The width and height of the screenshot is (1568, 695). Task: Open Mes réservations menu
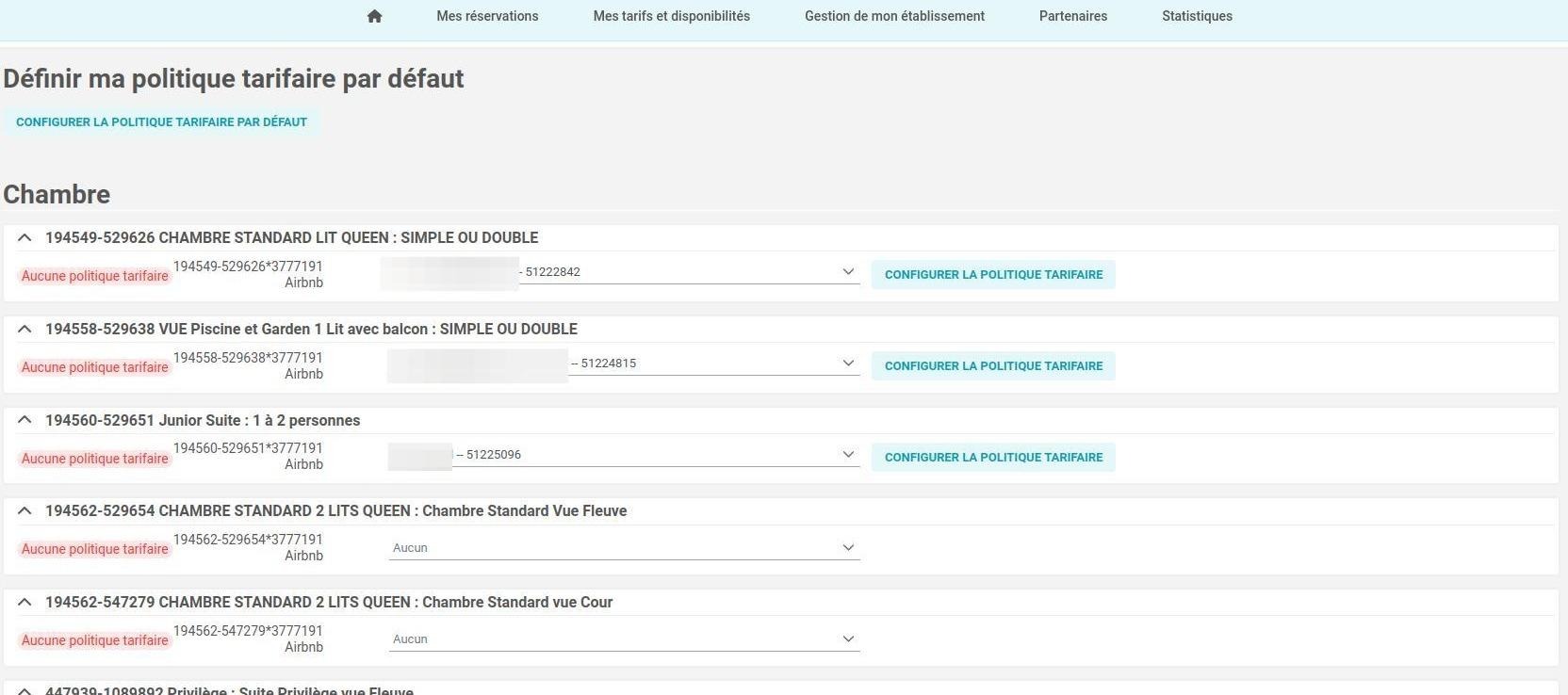tap(487, 16)
